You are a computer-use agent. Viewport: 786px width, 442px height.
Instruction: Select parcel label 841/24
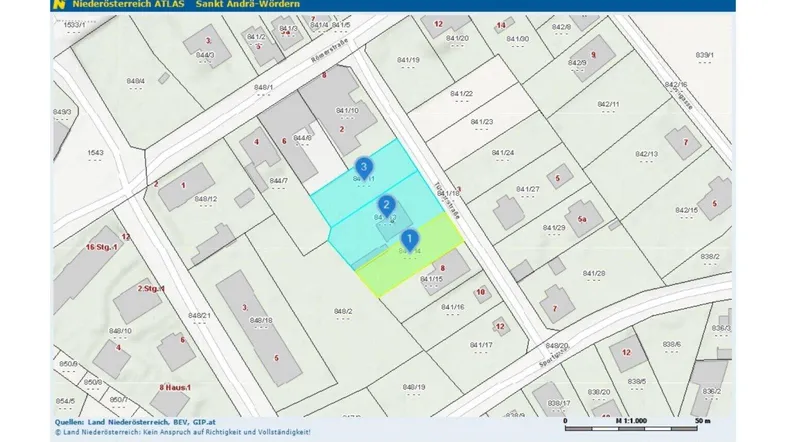pos(502,153)
